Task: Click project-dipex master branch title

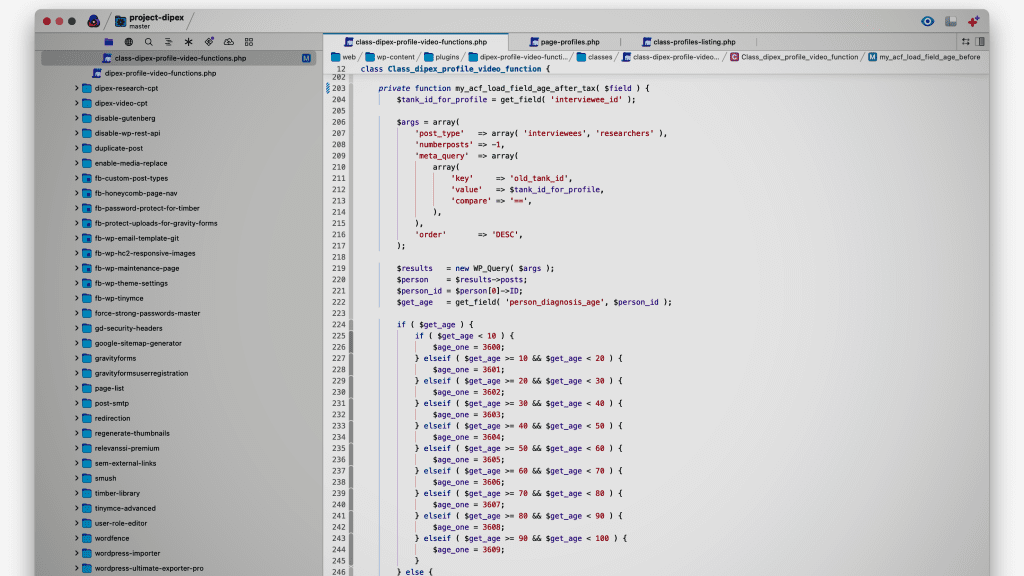Action: (x=156, y=21)
